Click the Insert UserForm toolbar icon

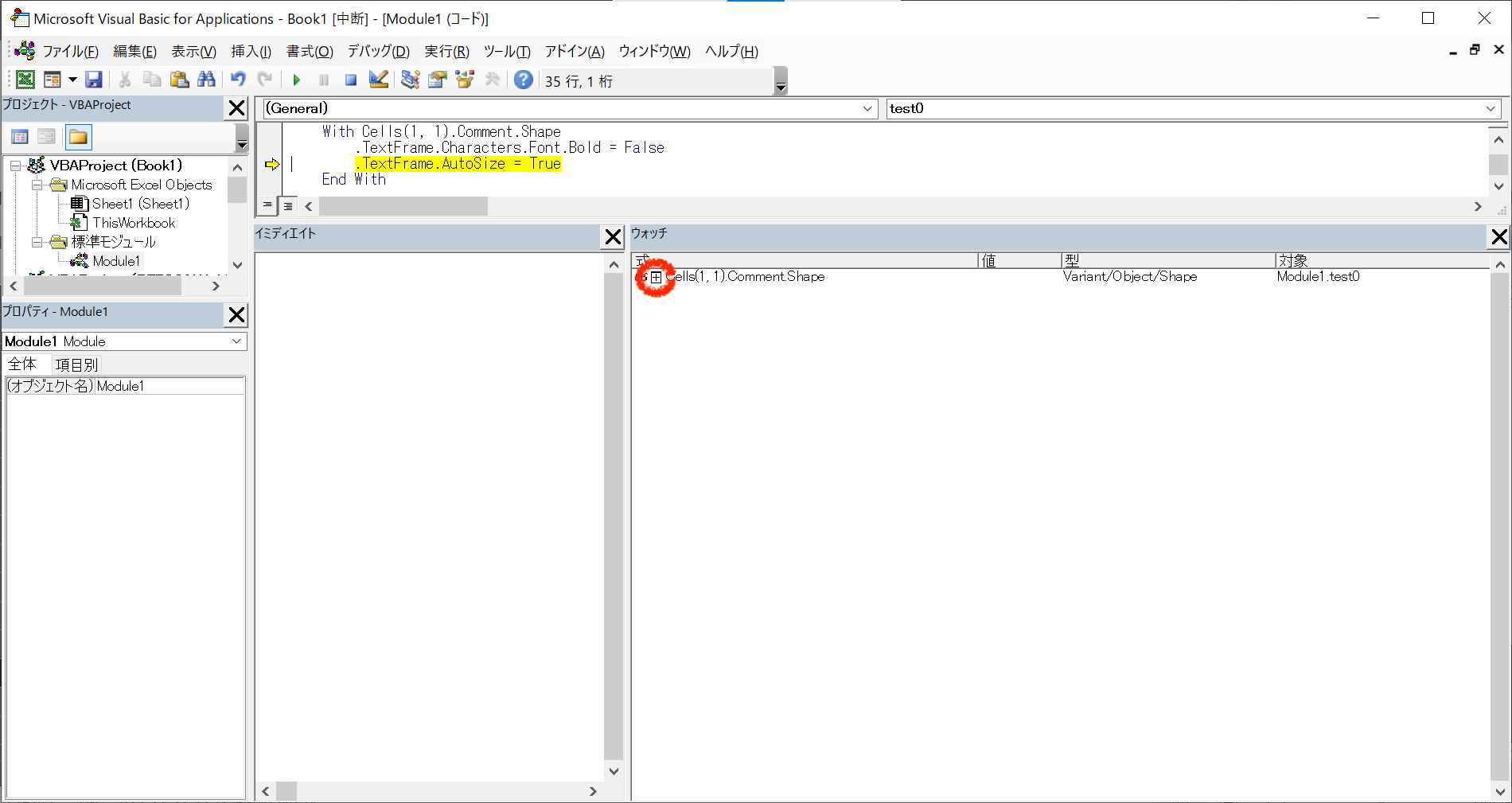[x=53, y=80]
